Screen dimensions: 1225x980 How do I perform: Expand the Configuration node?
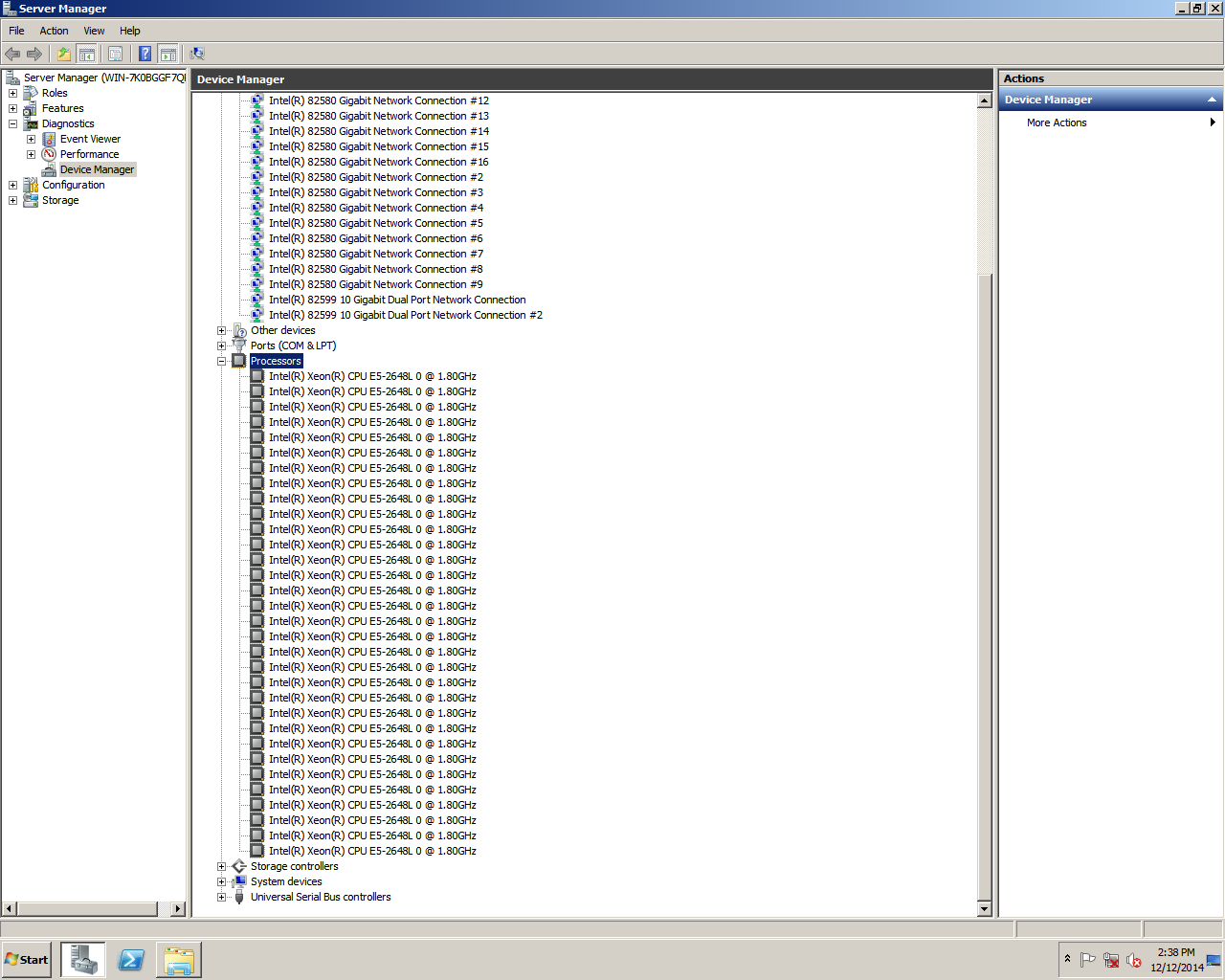point(12,185)
